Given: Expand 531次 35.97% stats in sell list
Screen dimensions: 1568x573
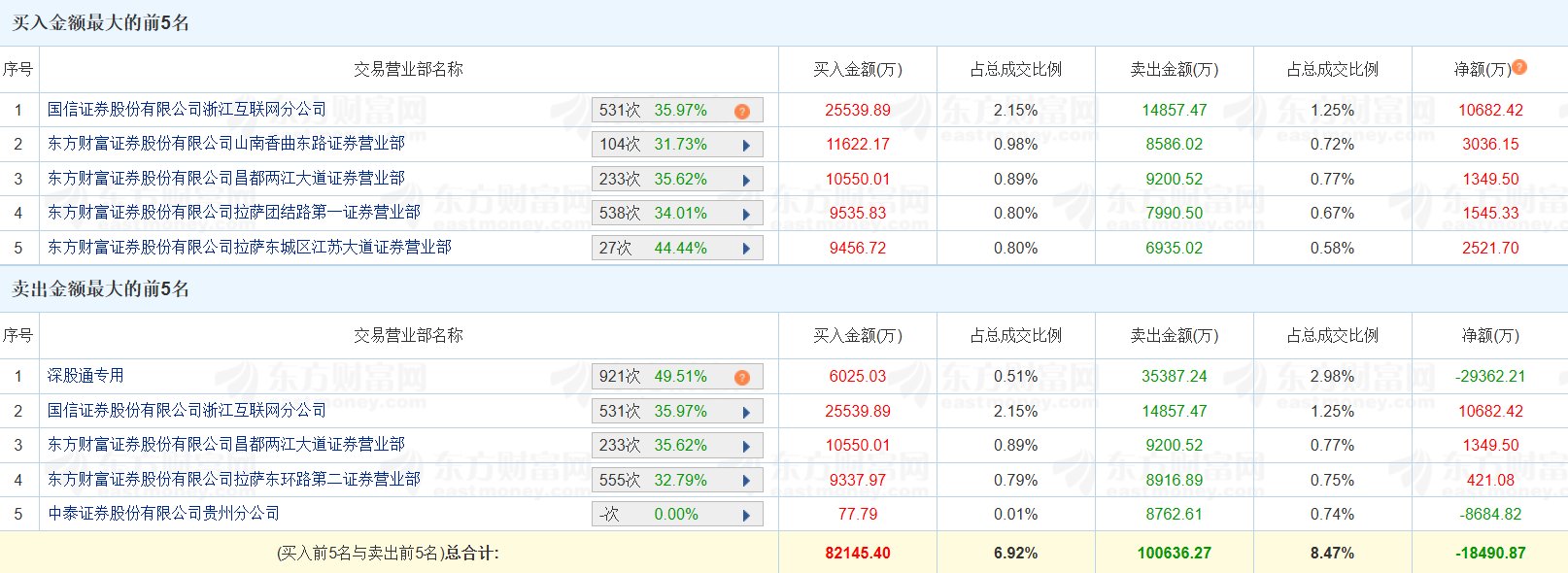Looking at the screenshot, I should coord(746,412).
